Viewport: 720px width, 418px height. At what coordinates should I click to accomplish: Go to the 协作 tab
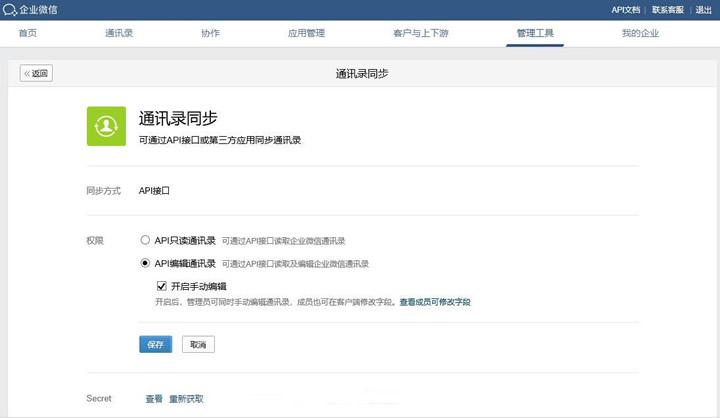tap(210, 33)
